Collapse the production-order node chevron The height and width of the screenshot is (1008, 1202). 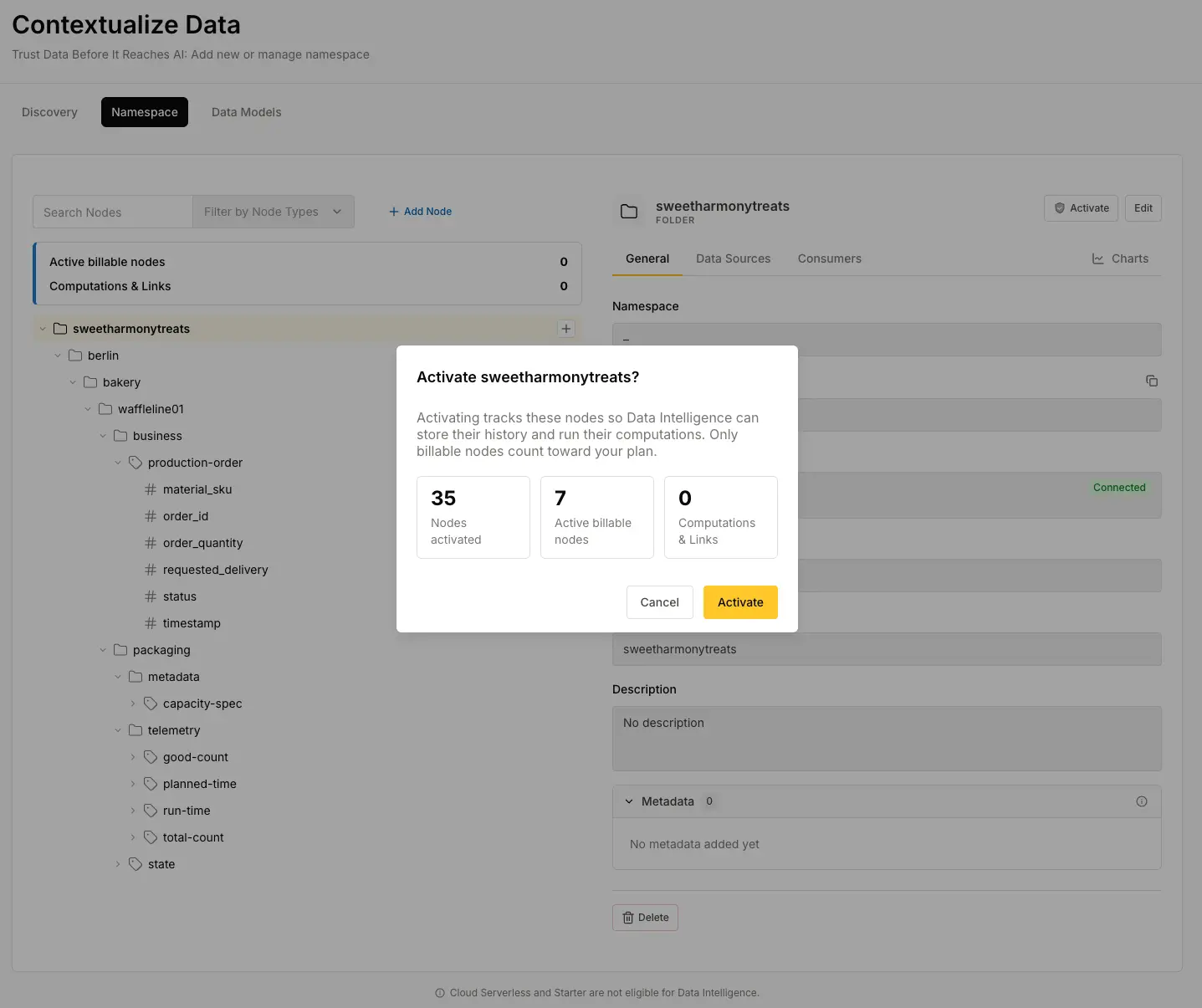pyautogui.click(x=118, y=463)
